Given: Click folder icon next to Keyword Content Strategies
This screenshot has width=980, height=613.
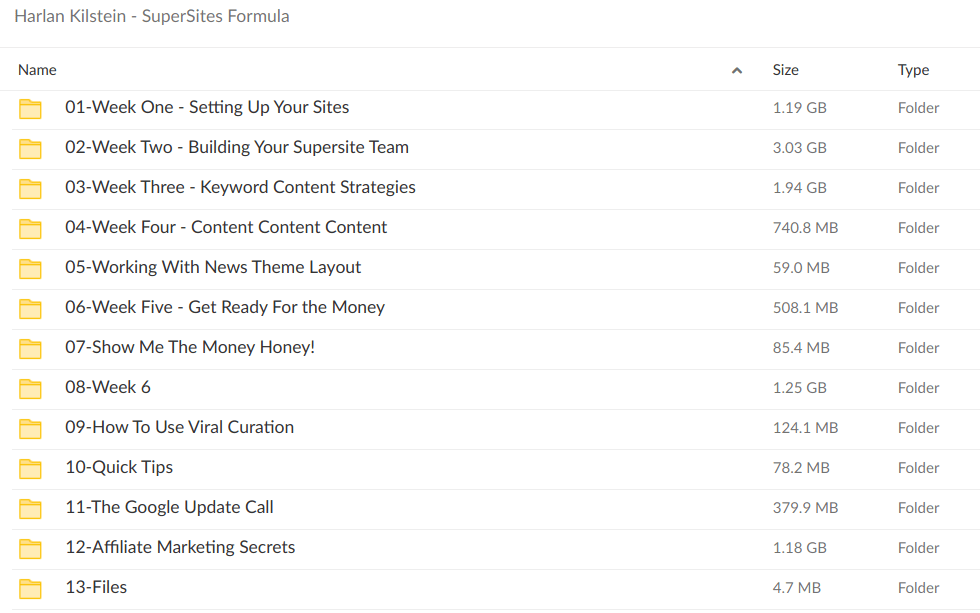Looking at the screenshot, I should tap(31, 189).
